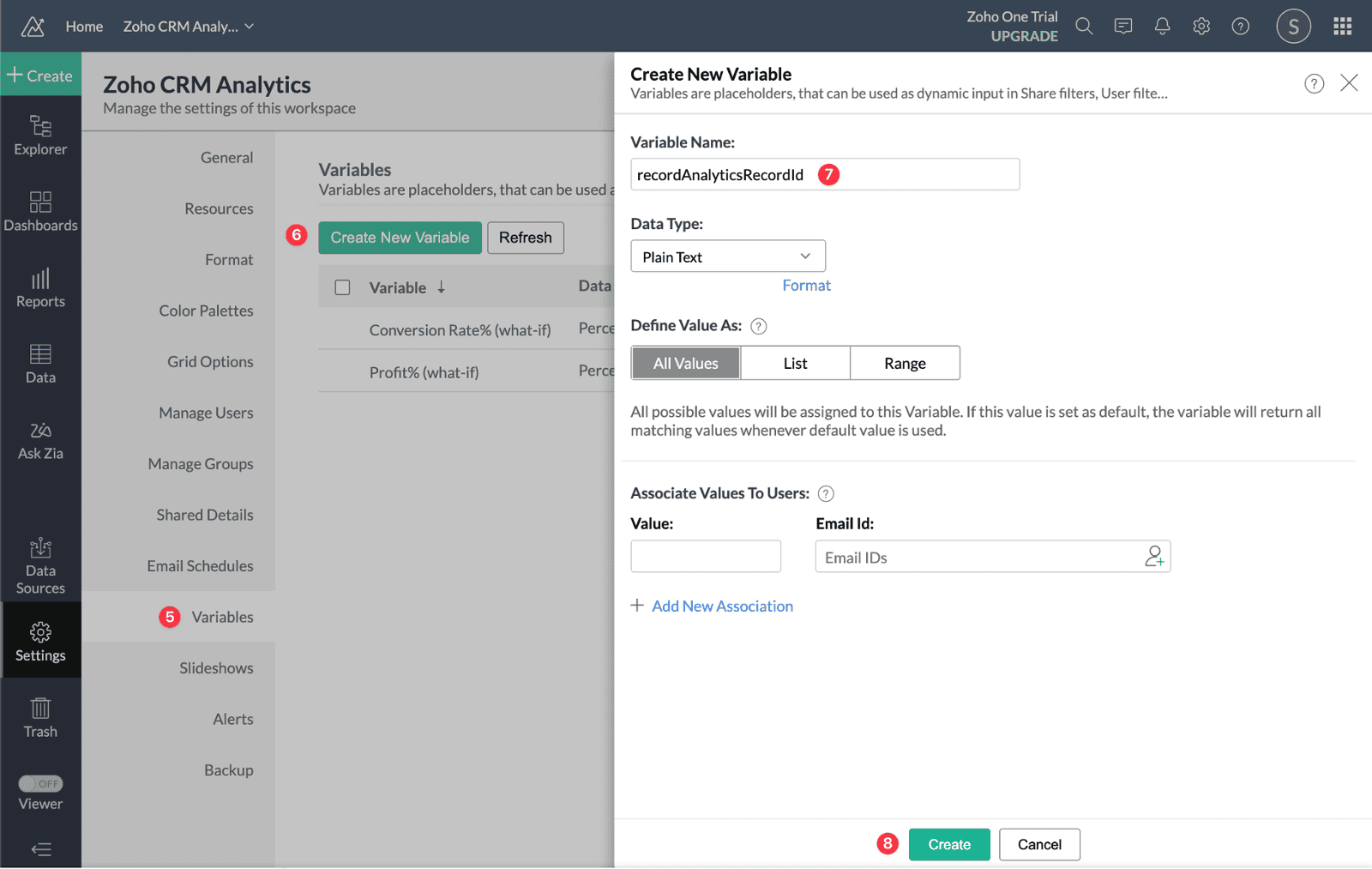Open Manage Users settings tab

(206, 413)
